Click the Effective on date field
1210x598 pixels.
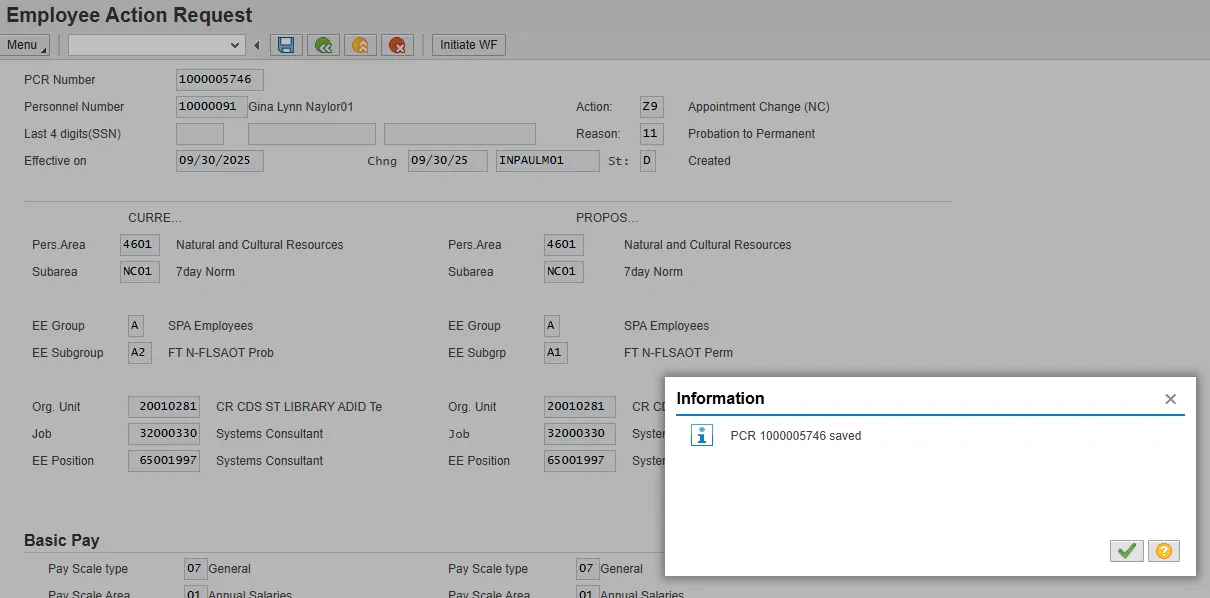tap(219, 161)
